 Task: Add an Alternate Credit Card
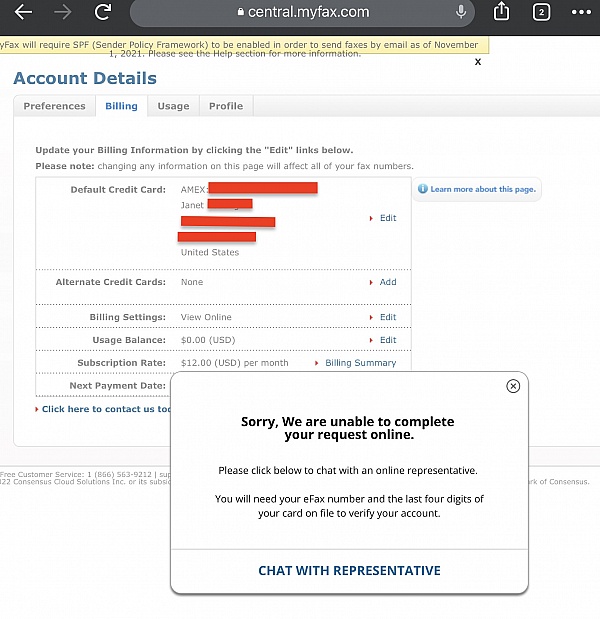tap(387, 282)
